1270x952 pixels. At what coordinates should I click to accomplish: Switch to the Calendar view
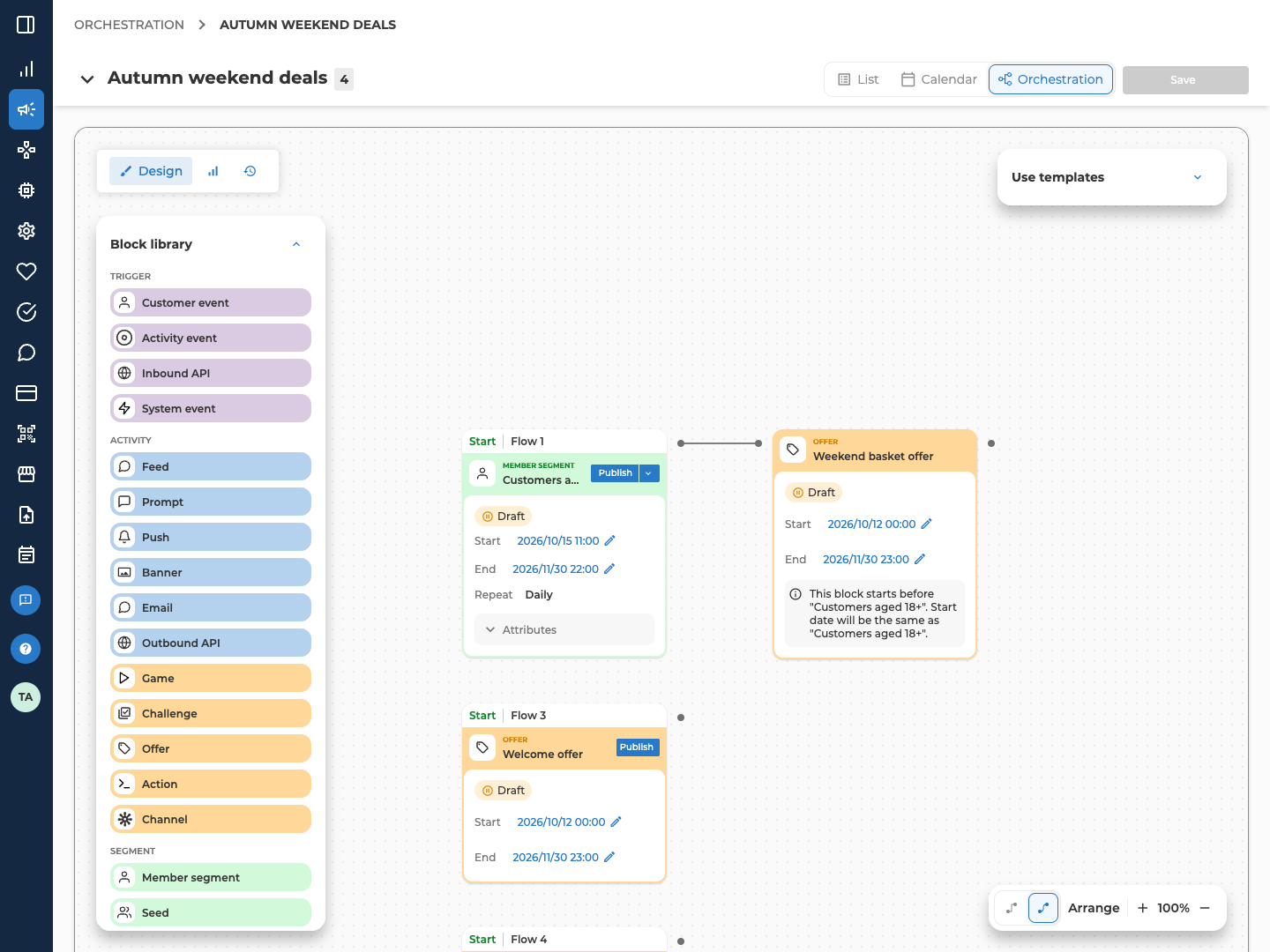point(939,79)
